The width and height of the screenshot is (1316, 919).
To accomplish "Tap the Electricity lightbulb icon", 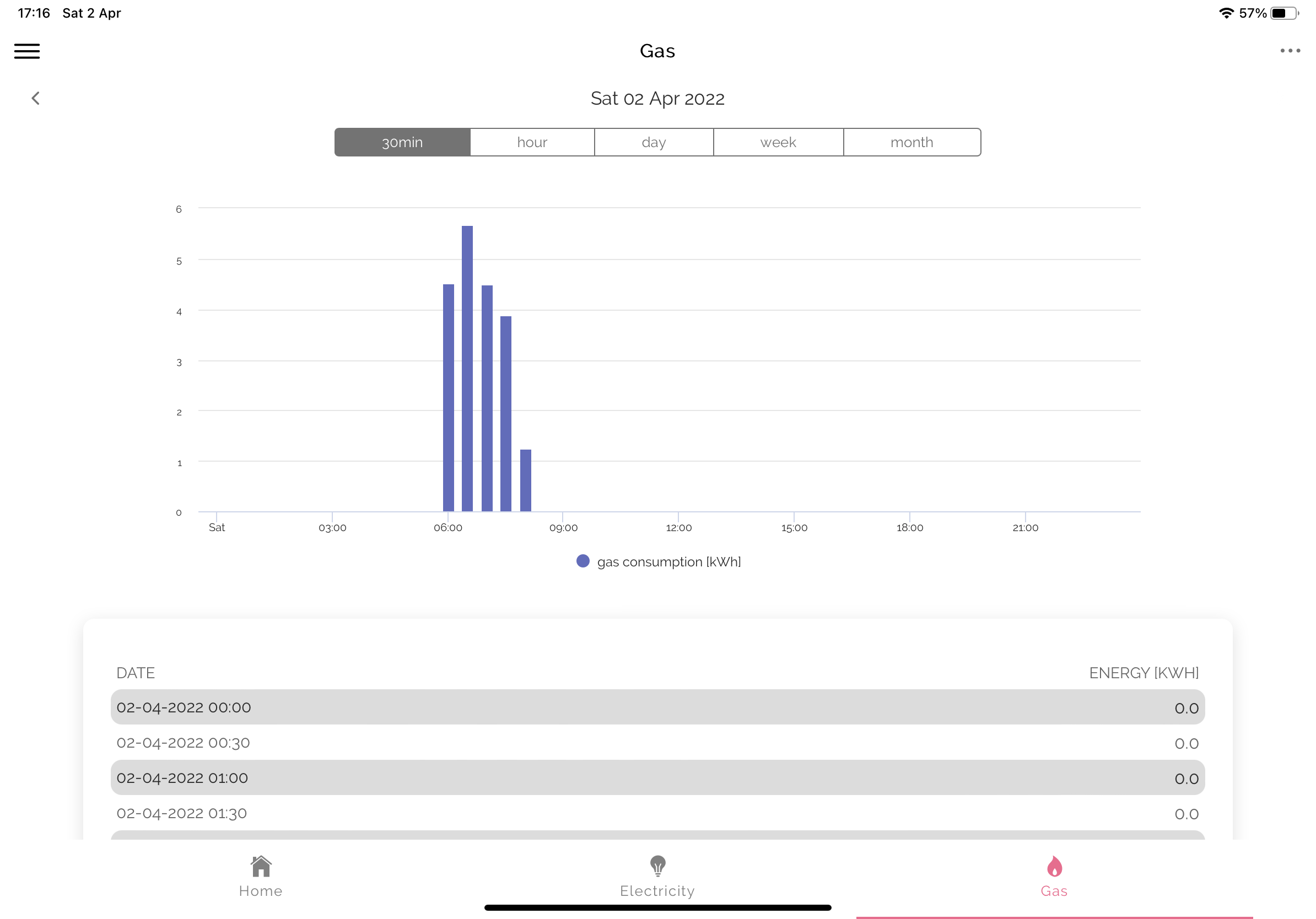I will [x=657, y=866].
